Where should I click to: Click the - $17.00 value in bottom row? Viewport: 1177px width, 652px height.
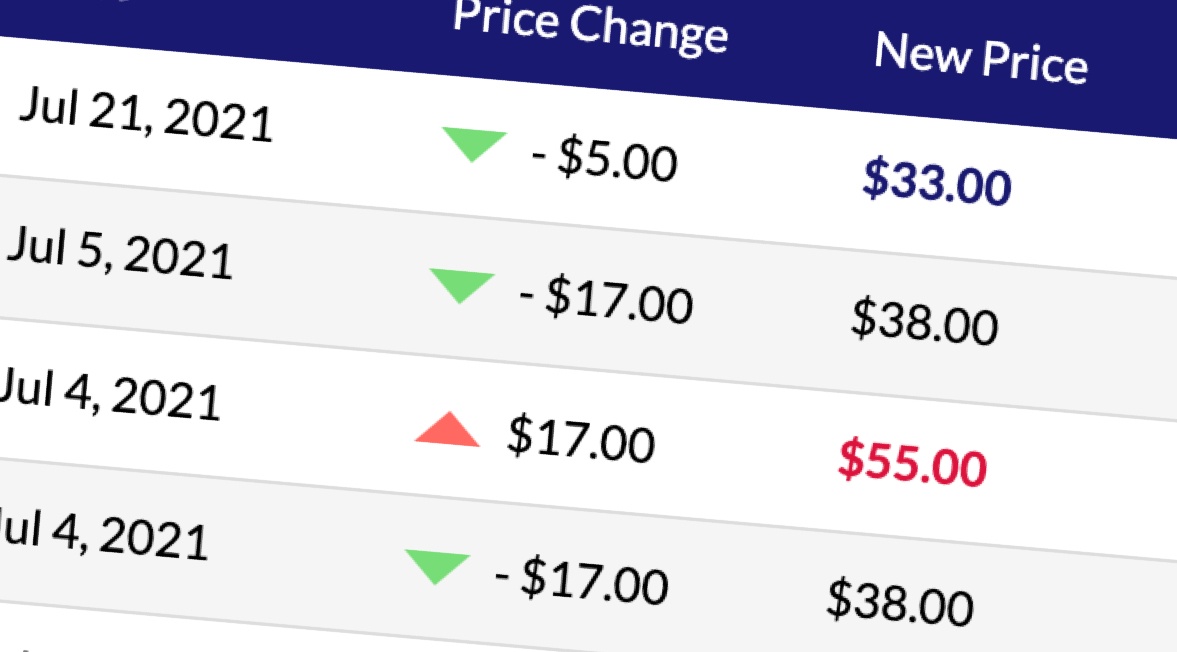[x=581, y=580]
